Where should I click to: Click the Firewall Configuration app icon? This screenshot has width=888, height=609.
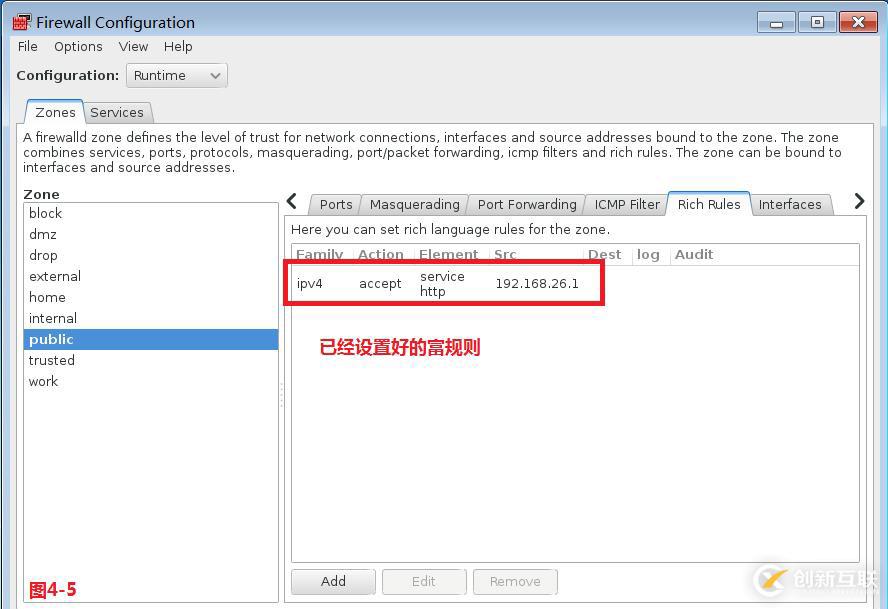pyautogui.click(x=22, y=22)
